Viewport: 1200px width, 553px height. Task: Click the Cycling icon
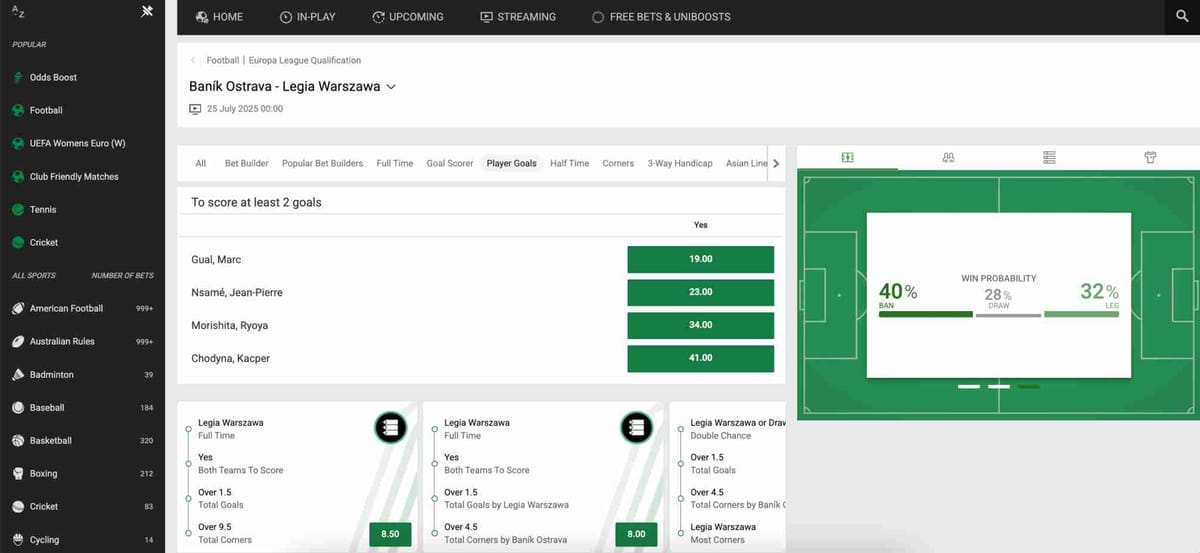point(18,539)
